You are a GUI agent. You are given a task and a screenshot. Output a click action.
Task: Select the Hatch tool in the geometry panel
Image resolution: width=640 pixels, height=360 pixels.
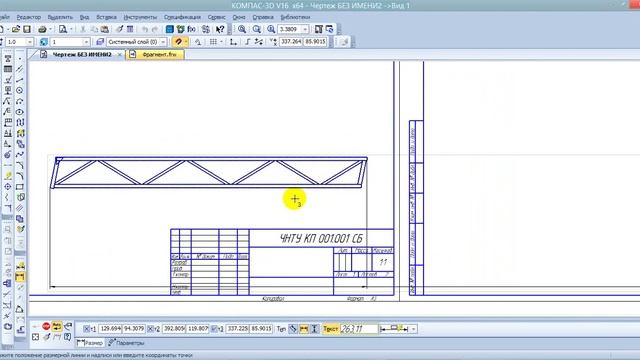coord(20,208)
